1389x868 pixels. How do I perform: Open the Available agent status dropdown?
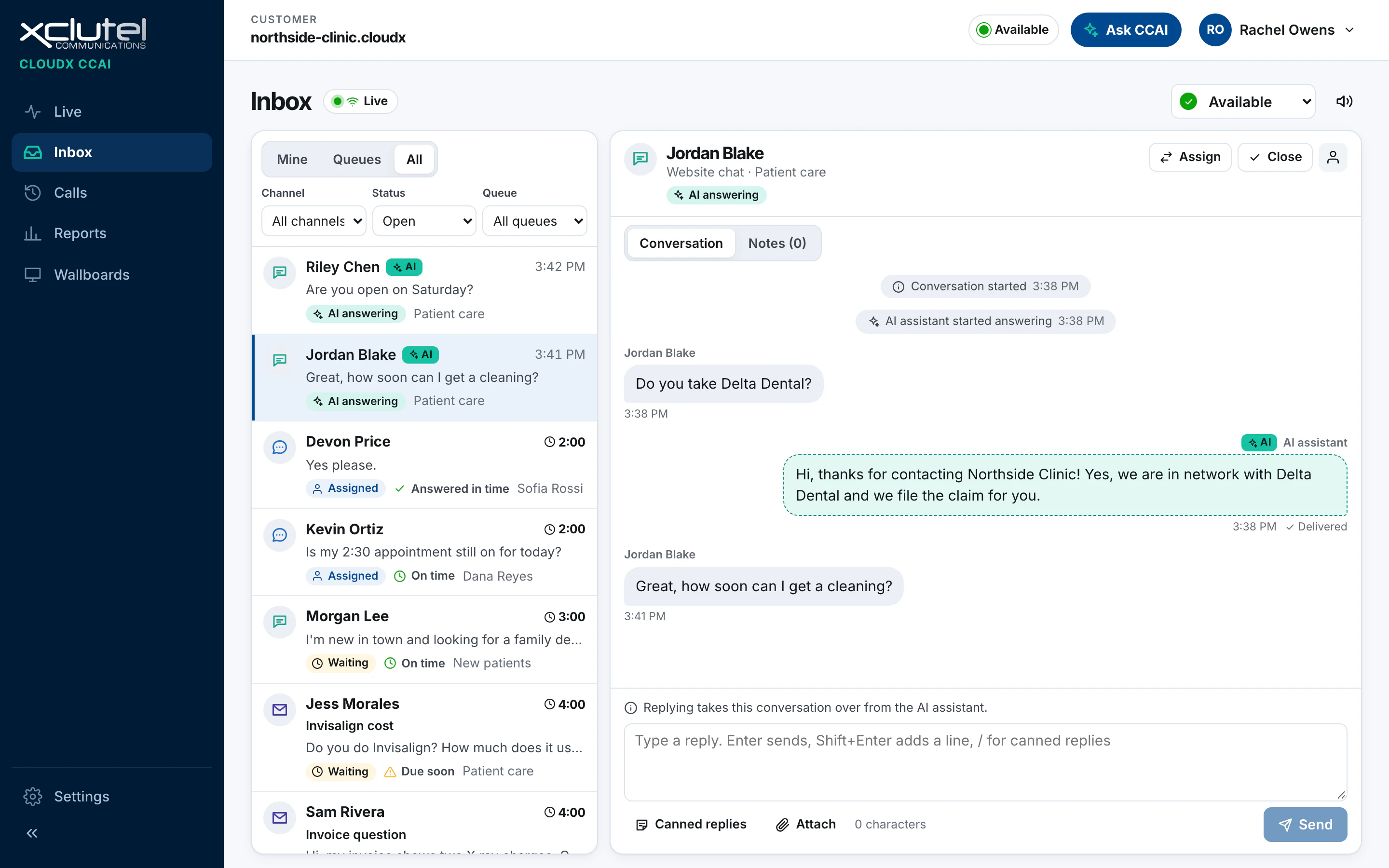pos(1243,102)
